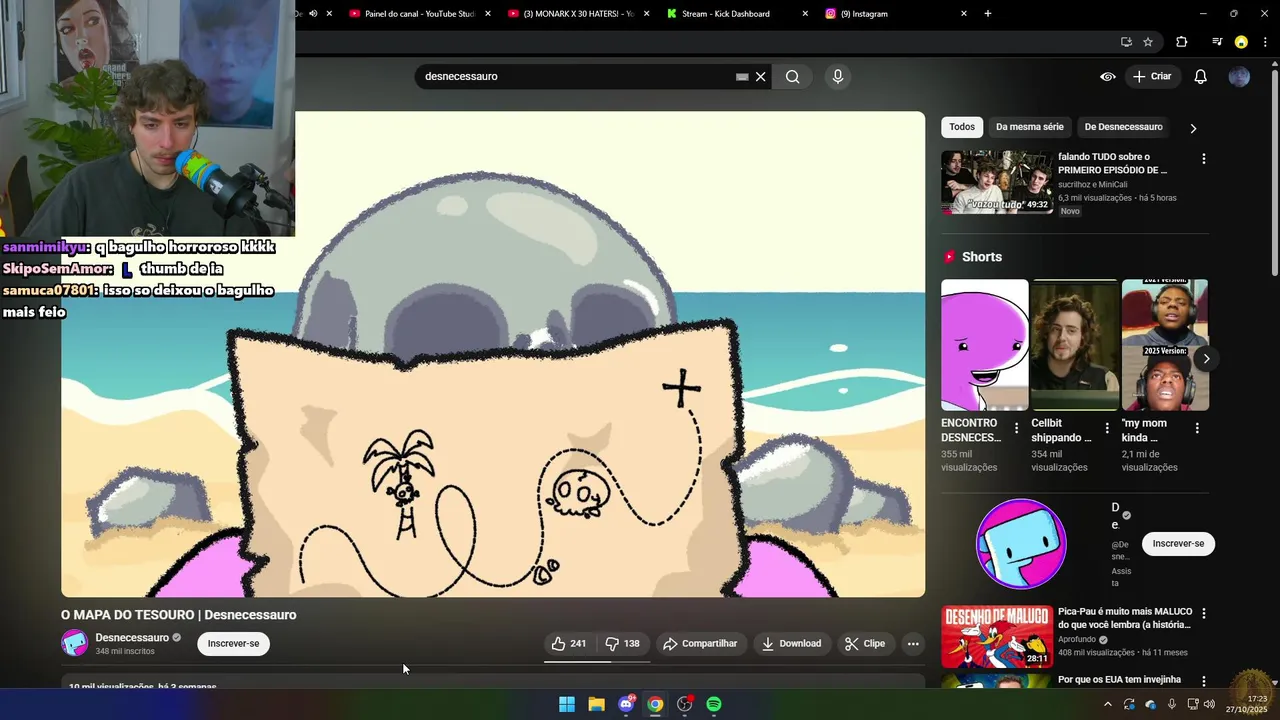The width and height of the screenshot is (1280, 720).
Task: Open the volume control in the system tray
Action: pyautogui.click(x=1209, y=704)
